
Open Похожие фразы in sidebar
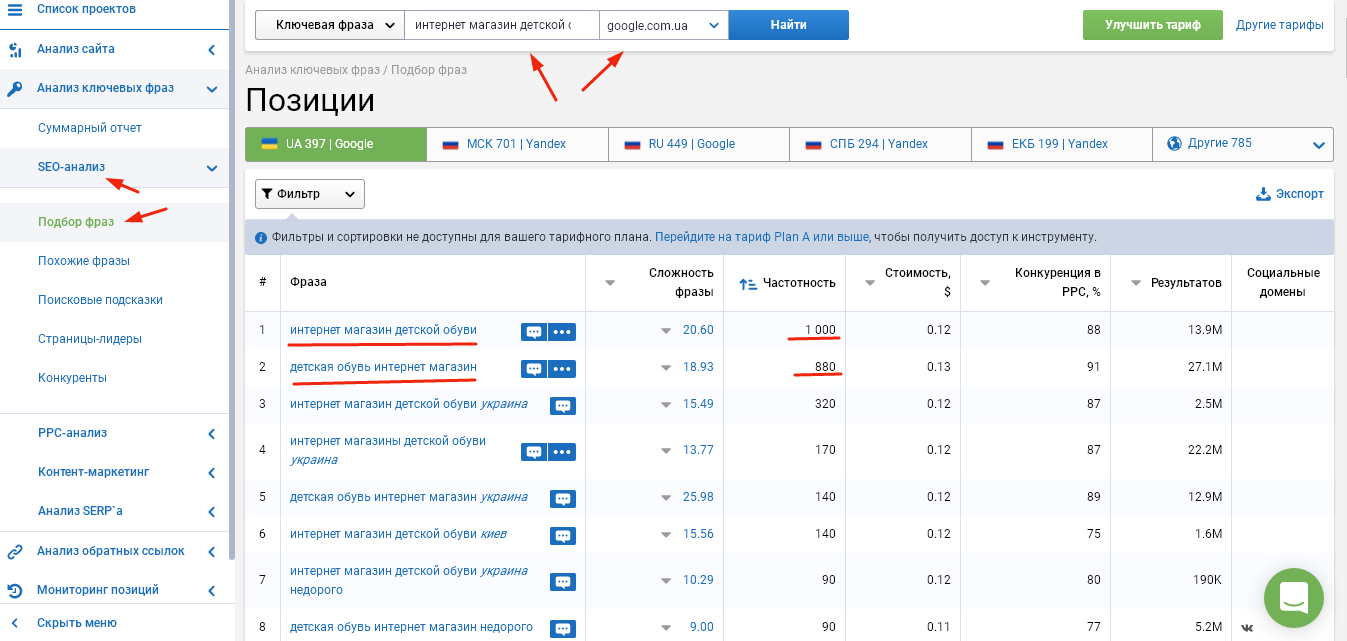click(84, 261)
